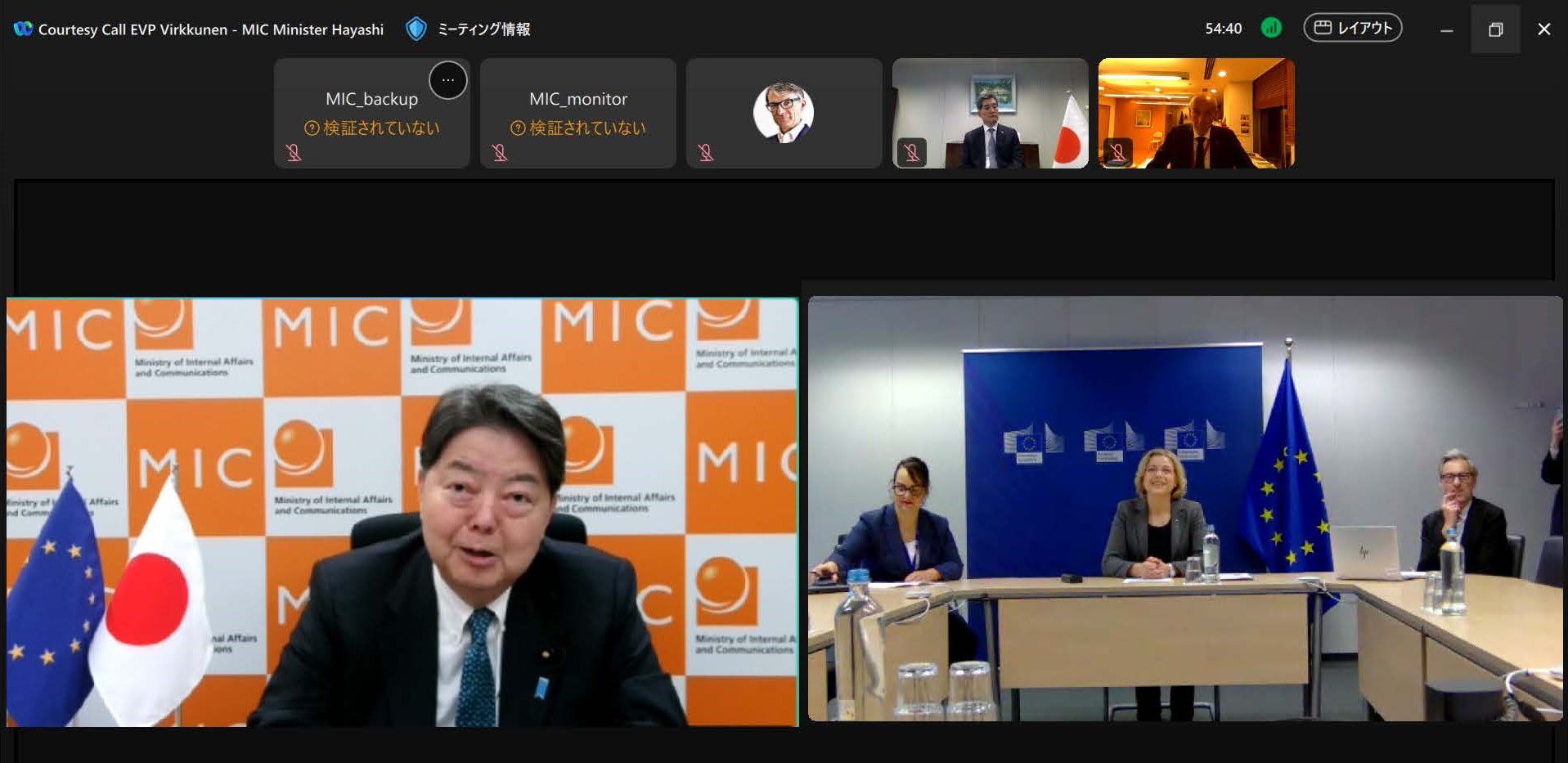Image resolution: width=1568 pixels, height=763 pixels.
Task: Open the レイアウト layout options
Action: (1352, 28)
